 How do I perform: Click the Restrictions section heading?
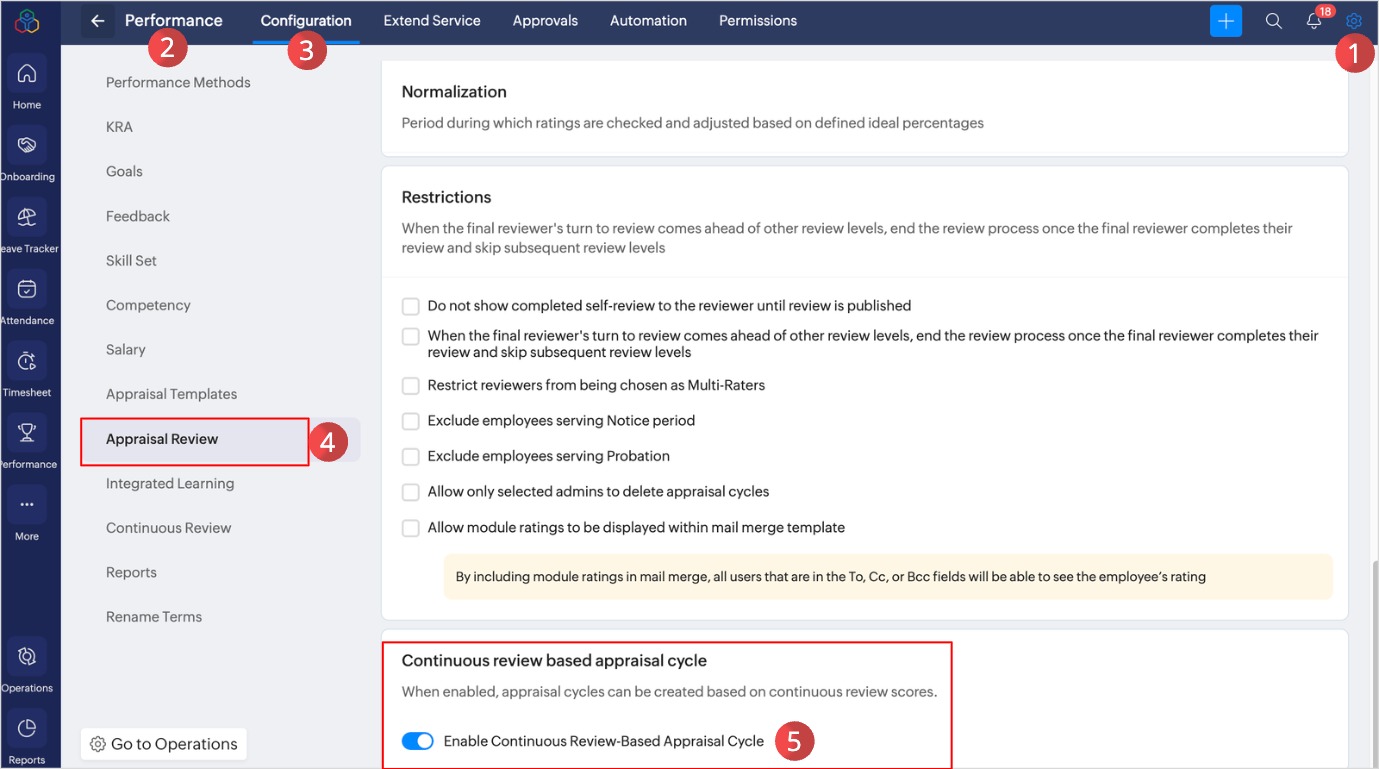click(447, 197)
